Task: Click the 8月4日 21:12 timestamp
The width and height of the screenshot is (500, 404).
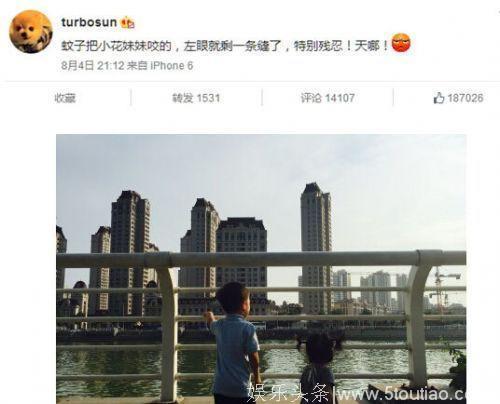Action: (93, 66)
